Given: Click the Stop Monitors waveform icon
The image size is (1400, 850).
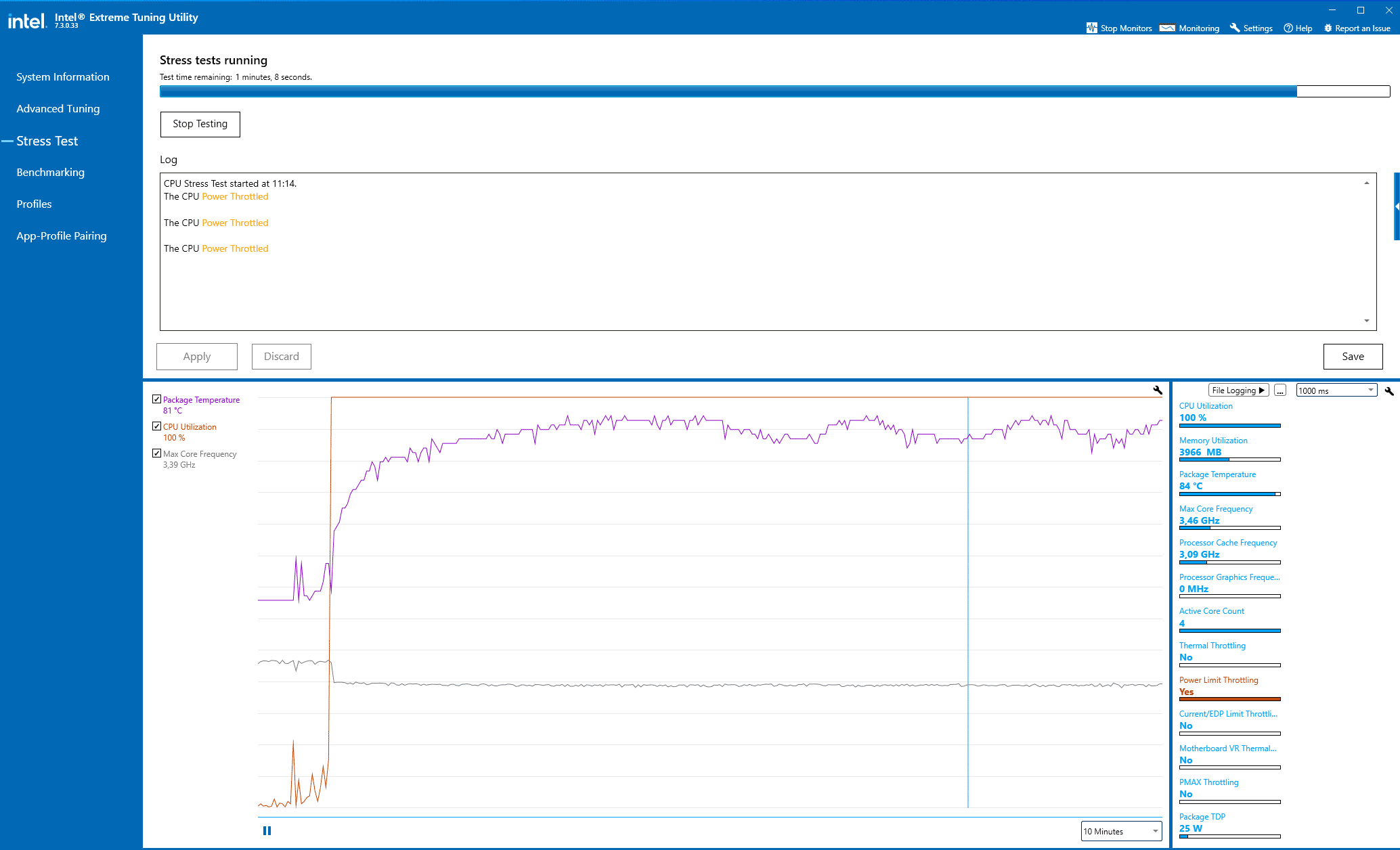Looking at the screenshot, I should point(1091,28).
